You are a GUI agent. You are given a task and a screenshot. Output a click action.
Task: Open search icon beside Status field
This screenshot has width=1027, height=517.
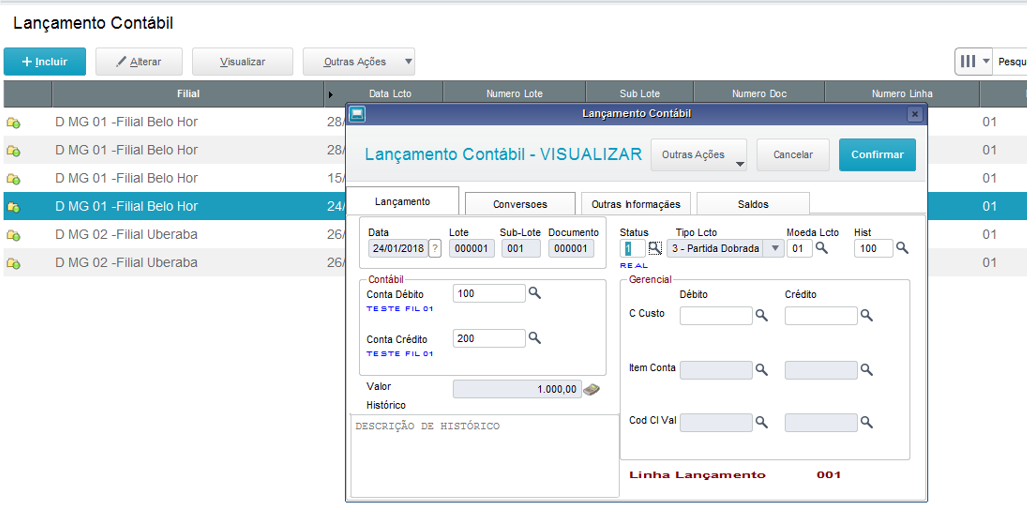655,248
